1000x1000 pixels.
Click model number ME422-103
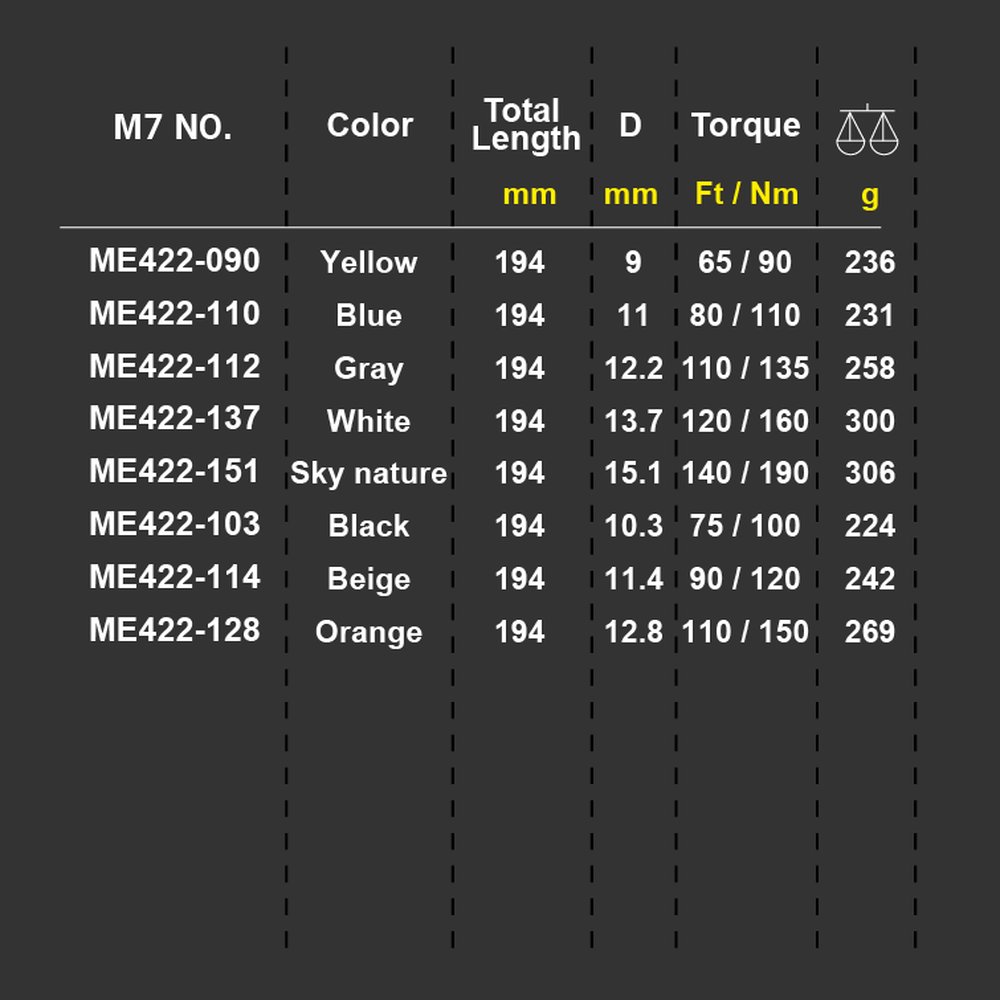175,524
